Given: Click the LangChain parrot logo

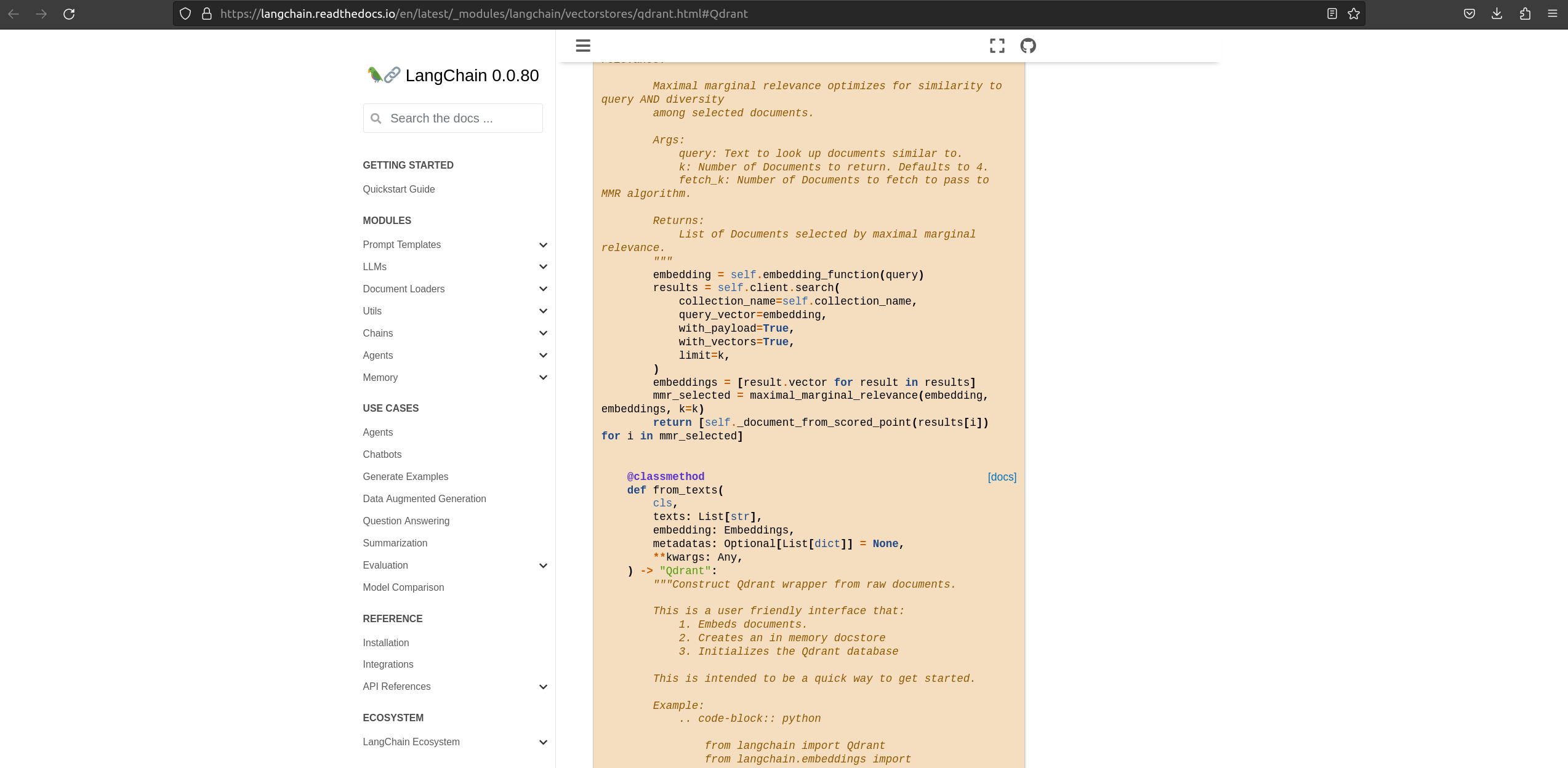Looking at the screenshot, I should [384, 75].
